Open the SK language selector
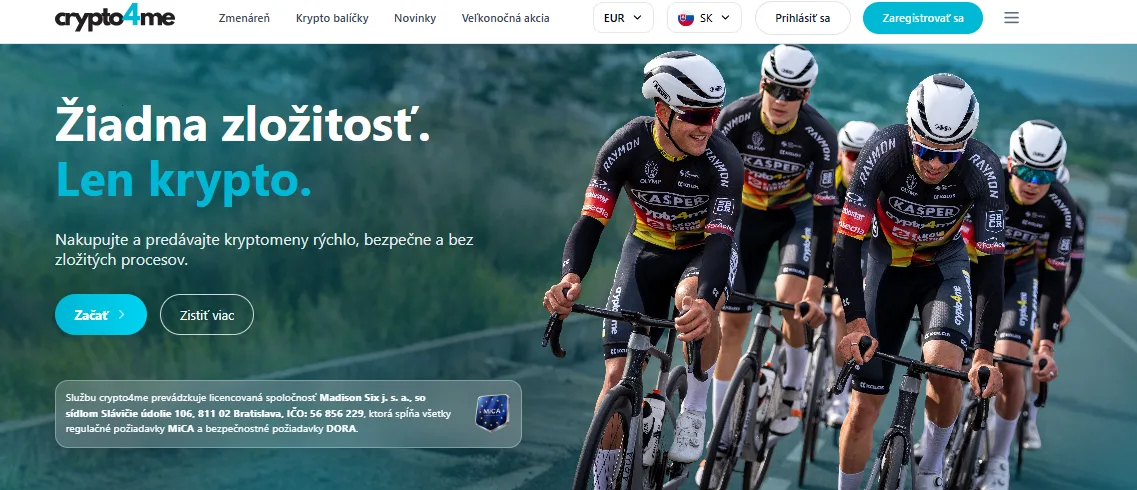This screenshot has height=490, width=1137. click(x=704, y=18)
